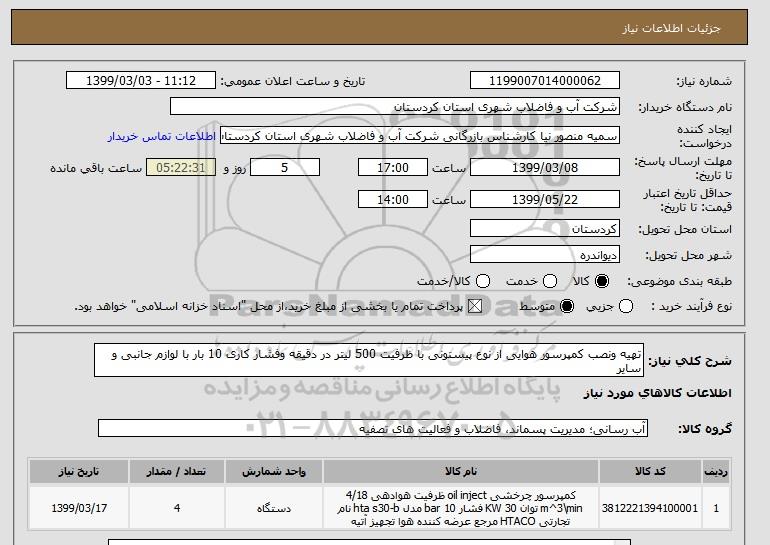Select the خدمت radio button
The image size is (770, 545).
(x=550, y=281)
